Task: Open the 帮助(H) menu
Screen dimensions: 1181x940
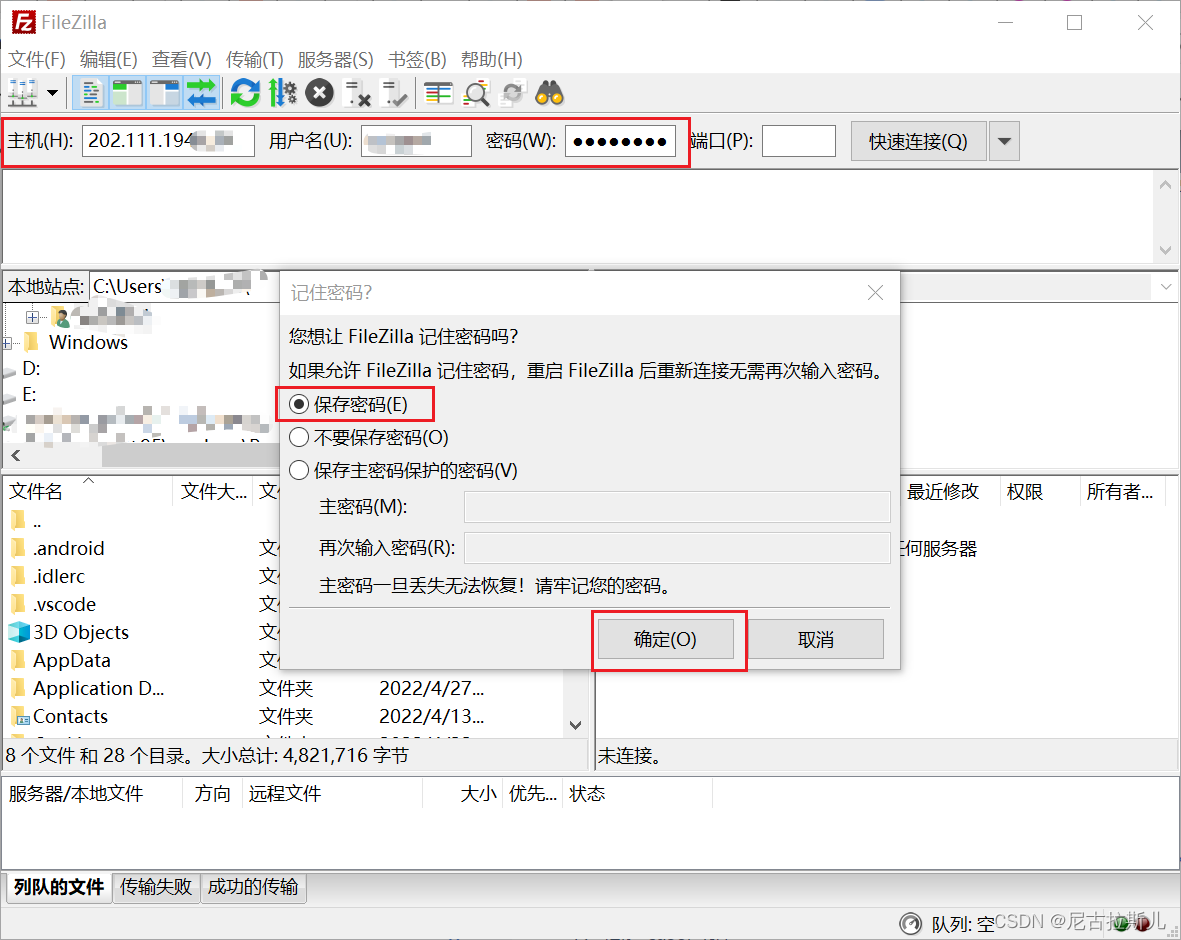Action: 492,60
